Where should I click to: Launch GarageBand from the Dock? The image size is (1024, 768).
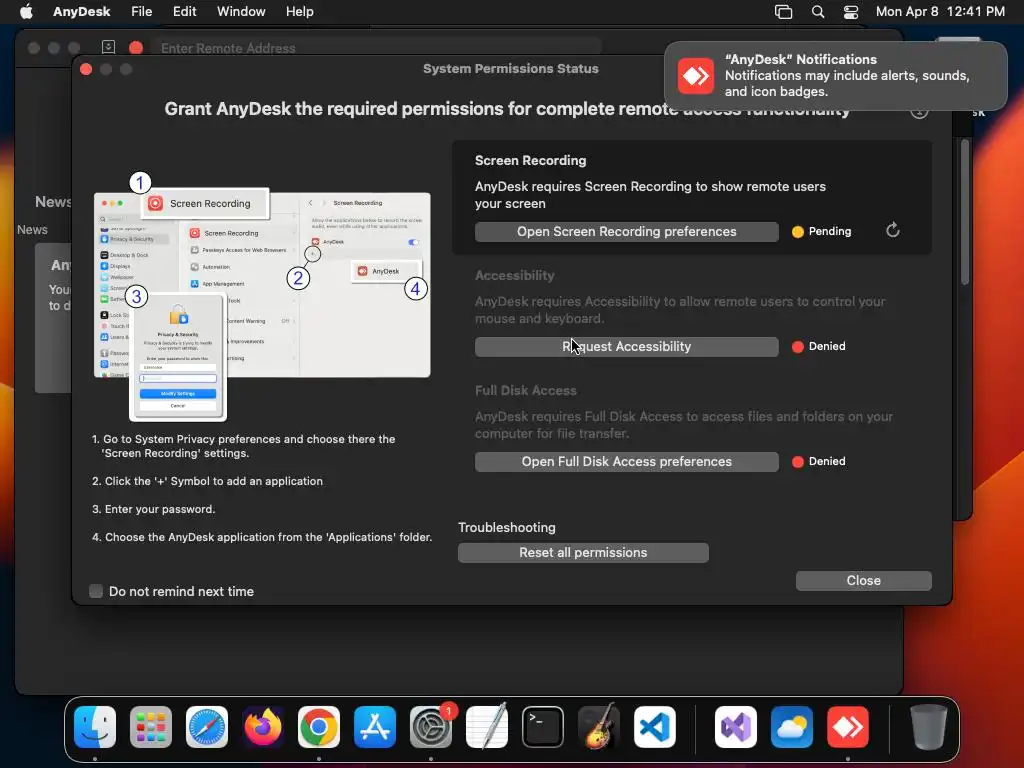pyautogui.click(x=598, y=726)
